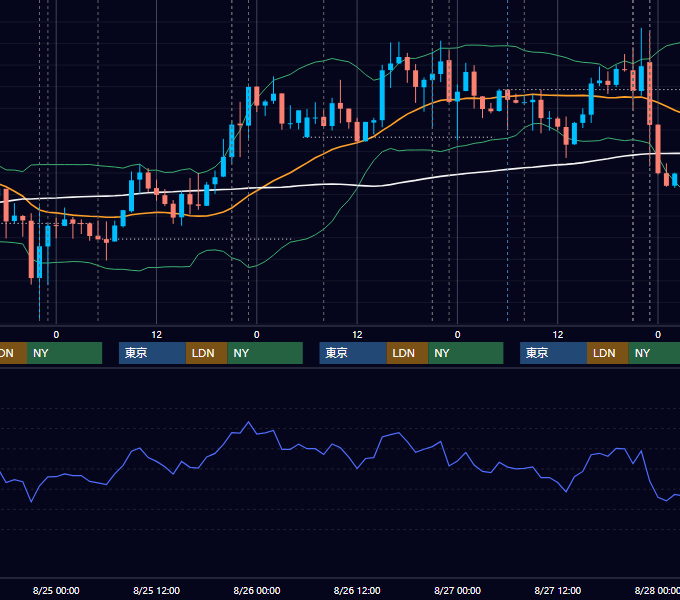Click hour label '12' above 8/27 12:00
680x600 pixels.
pos(558,335)
